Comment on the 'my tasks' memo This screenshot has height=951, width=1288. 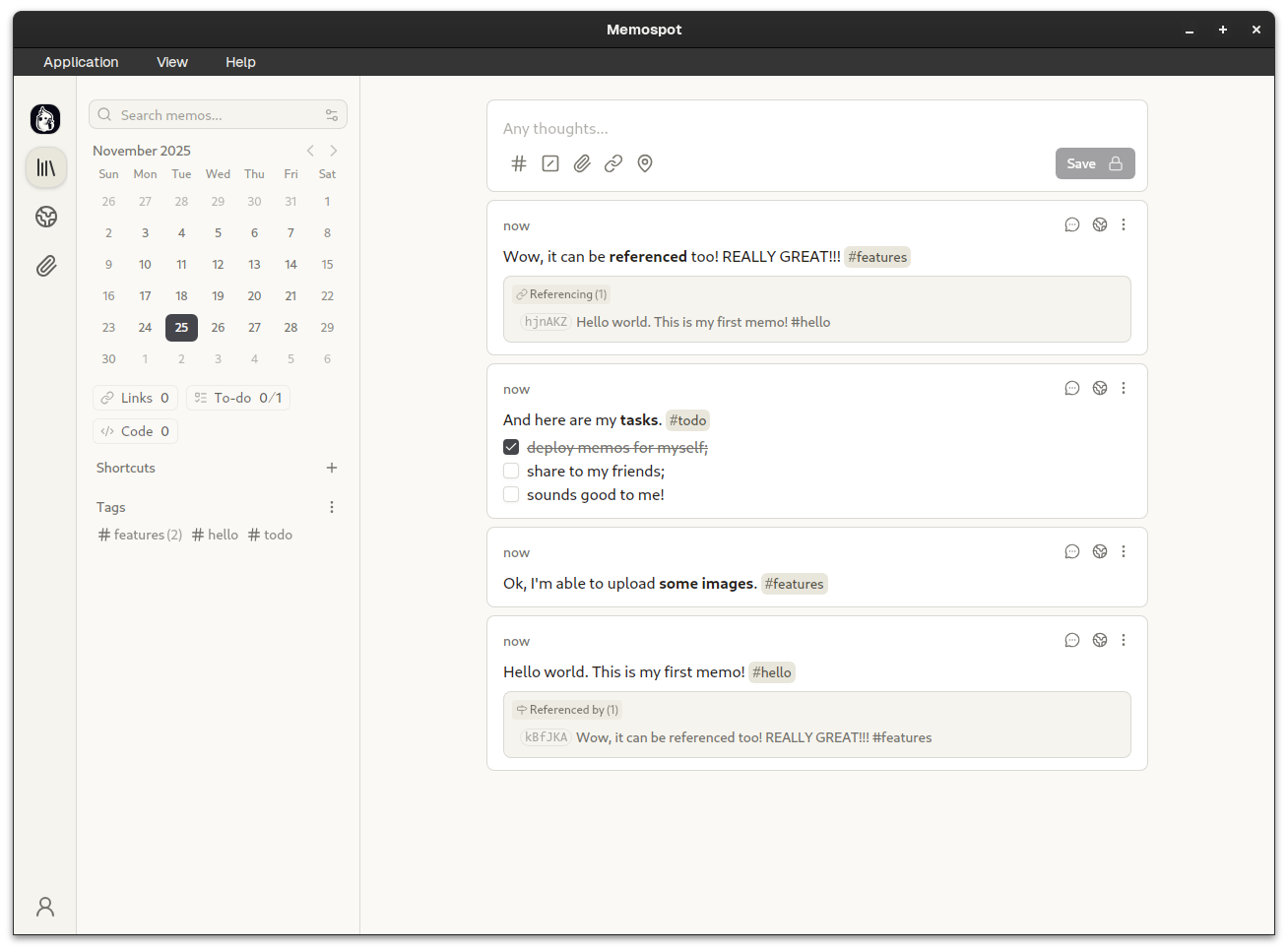pyautogui.click(x=1072, y=389)
